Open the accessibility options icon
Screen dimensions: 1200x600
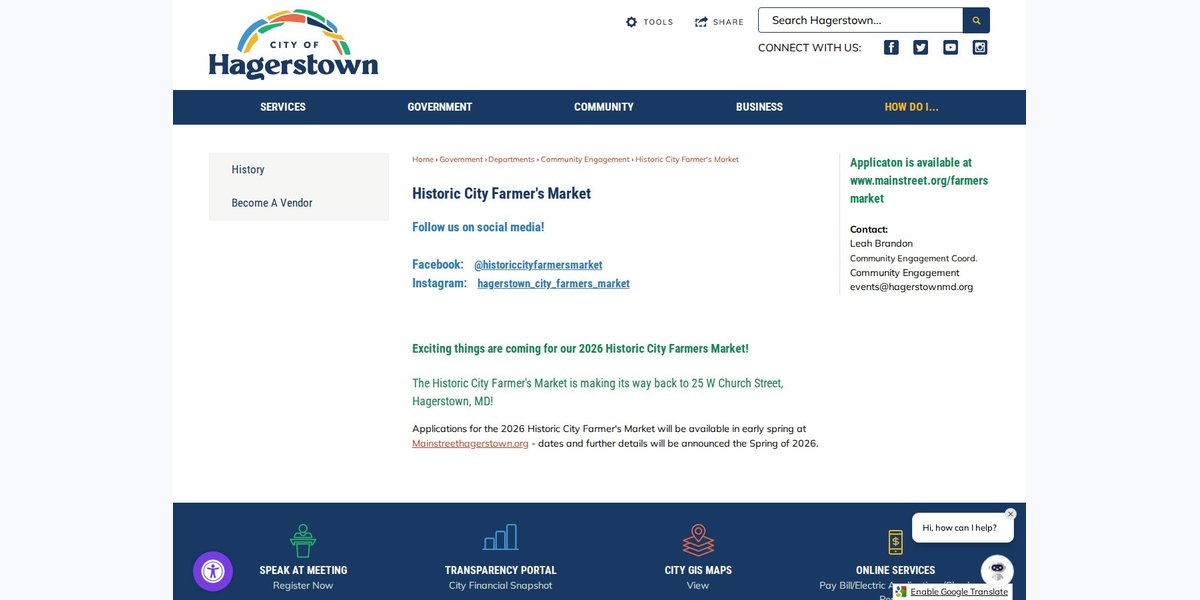213,572
